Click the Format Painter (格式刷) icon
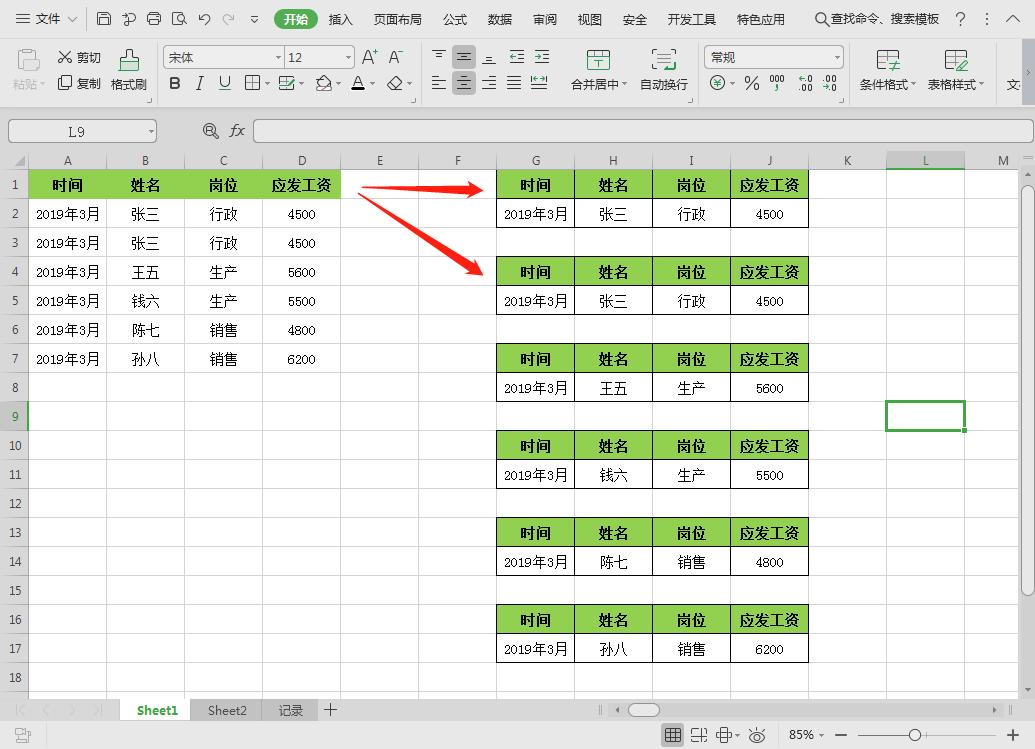 pyautogui.click(x=128, y=69)
